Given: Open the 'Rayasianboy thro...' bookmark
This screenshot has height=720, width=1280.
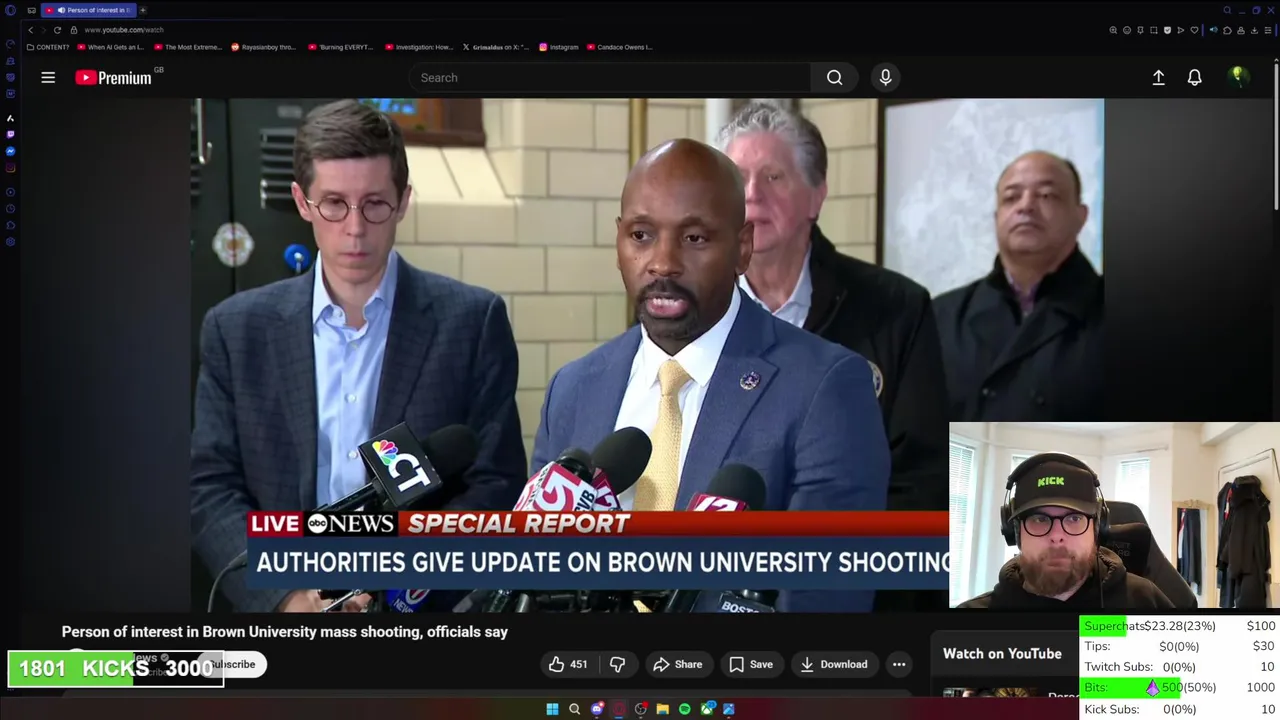Looking at the screenshot, I should [x=264, y=47].
